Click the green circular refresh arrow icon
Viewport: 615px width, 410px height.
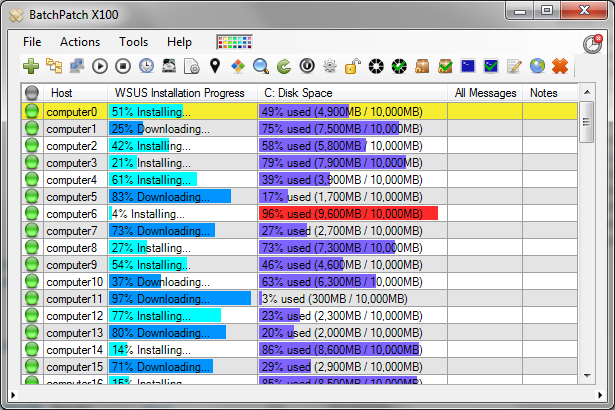coord(283,66)
